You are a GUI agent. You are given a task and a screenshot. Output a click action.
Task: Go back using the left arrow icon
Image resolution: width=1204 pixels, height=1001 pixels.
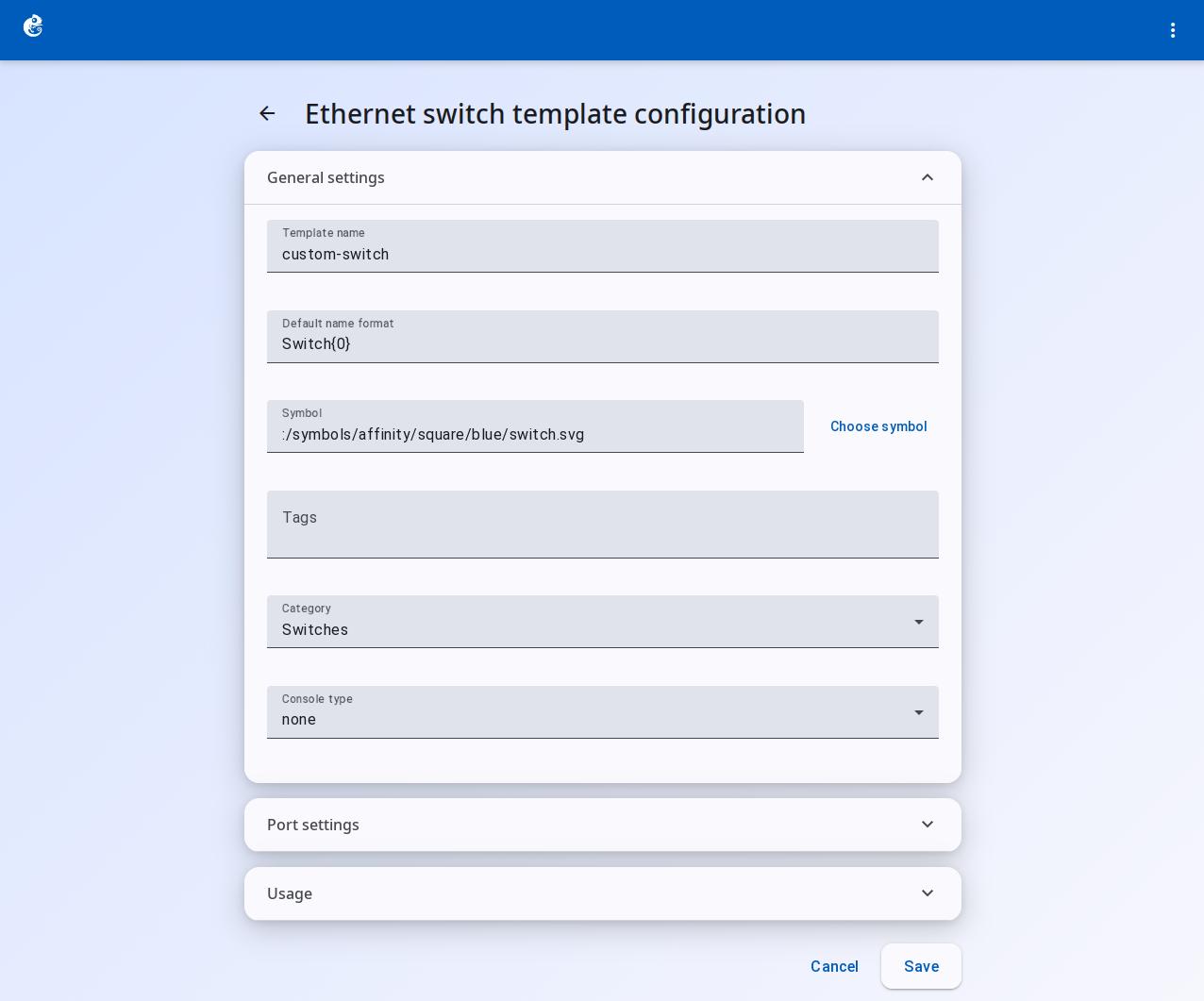[x=267, y=113]
